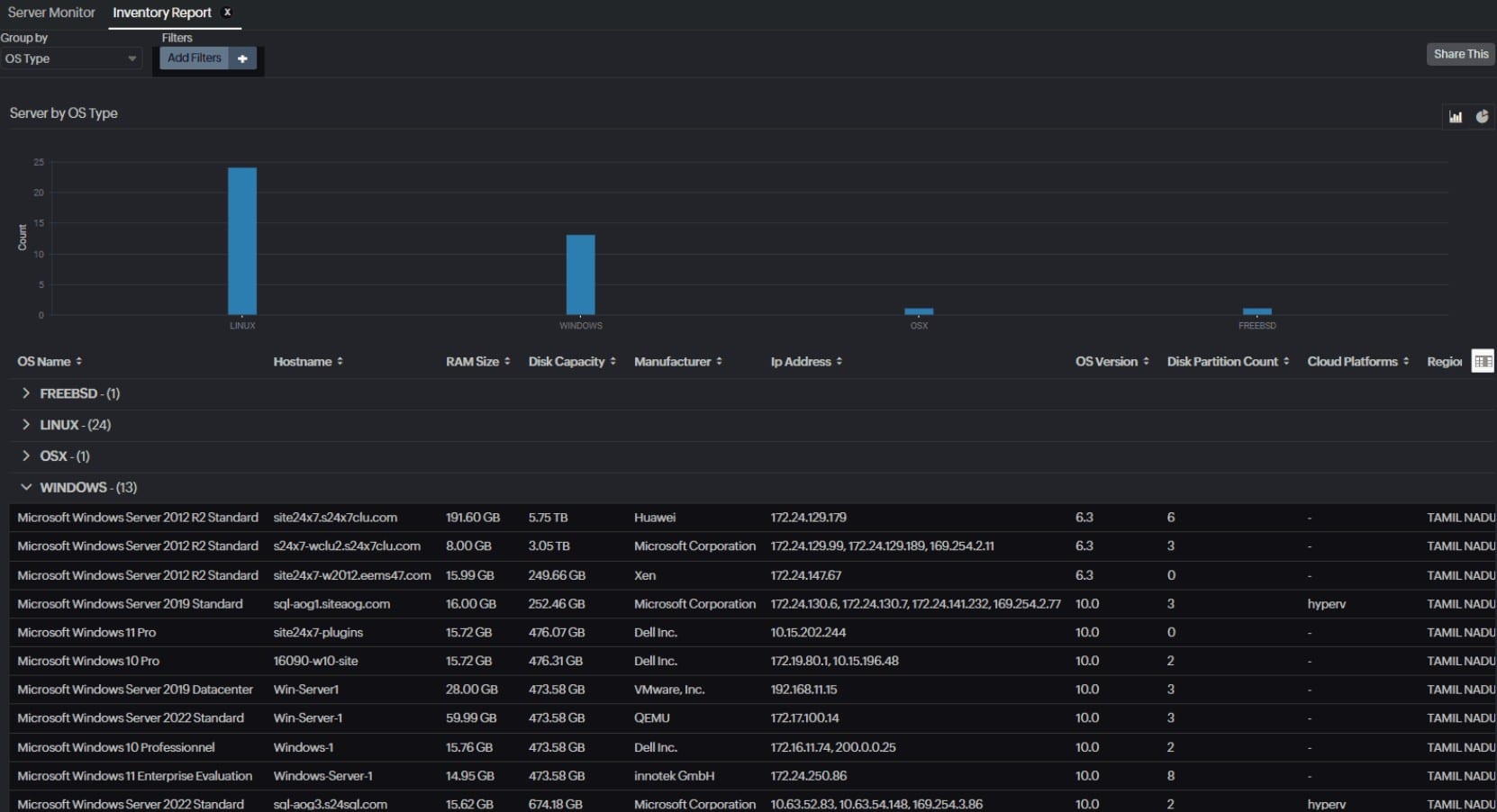The image size is (1497, 812).
Task: Click the OSX bar in chart
Action: 919,311
